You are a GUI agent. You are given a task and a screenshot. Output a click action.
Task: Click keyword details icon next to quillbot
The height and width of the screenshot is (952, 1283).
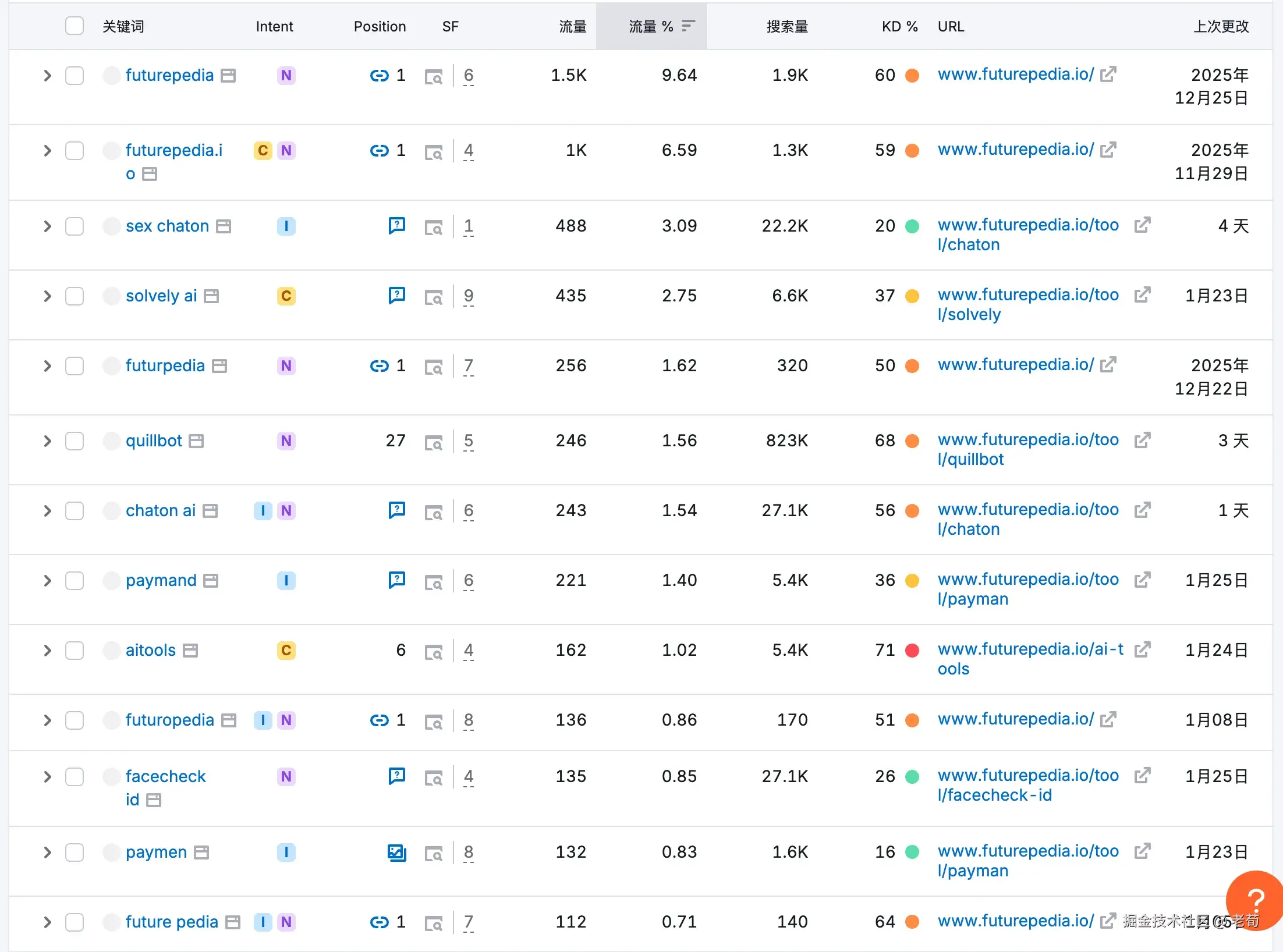point(197,441)
